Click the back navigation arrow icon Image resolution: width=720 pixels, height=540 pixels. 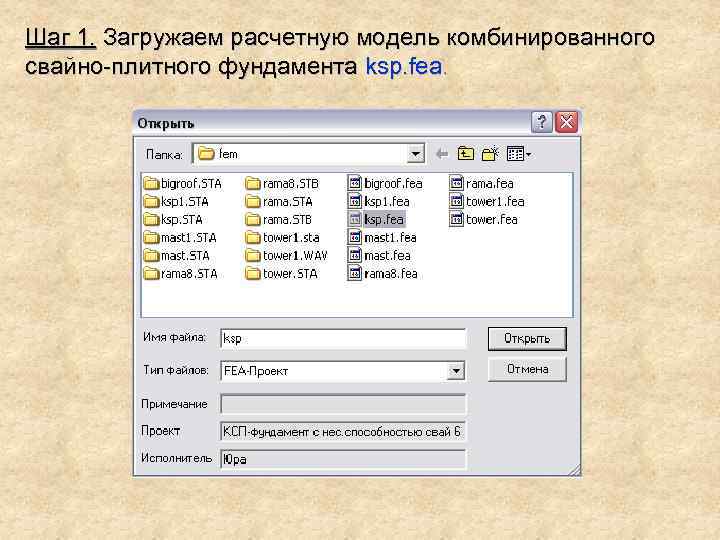pos(442,154)
